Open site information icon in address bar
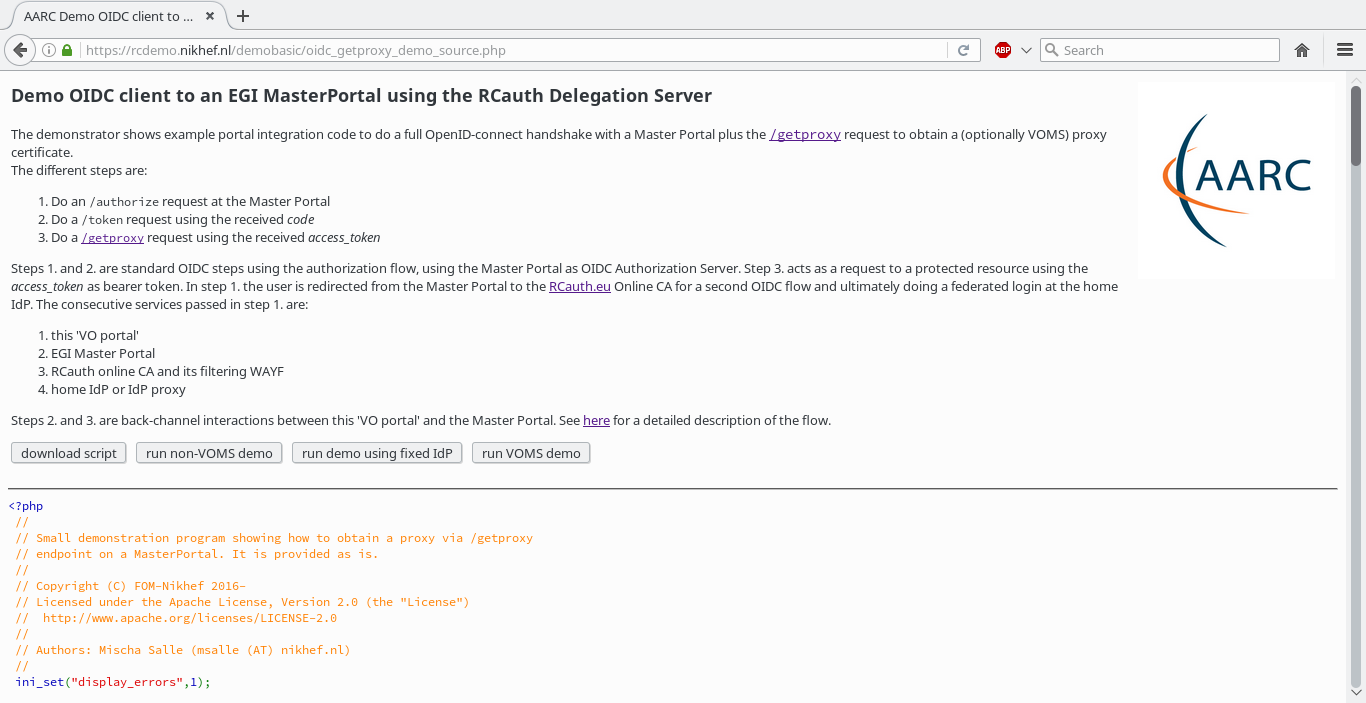The height and width of the screenshot is (703, 1366). 49,50
